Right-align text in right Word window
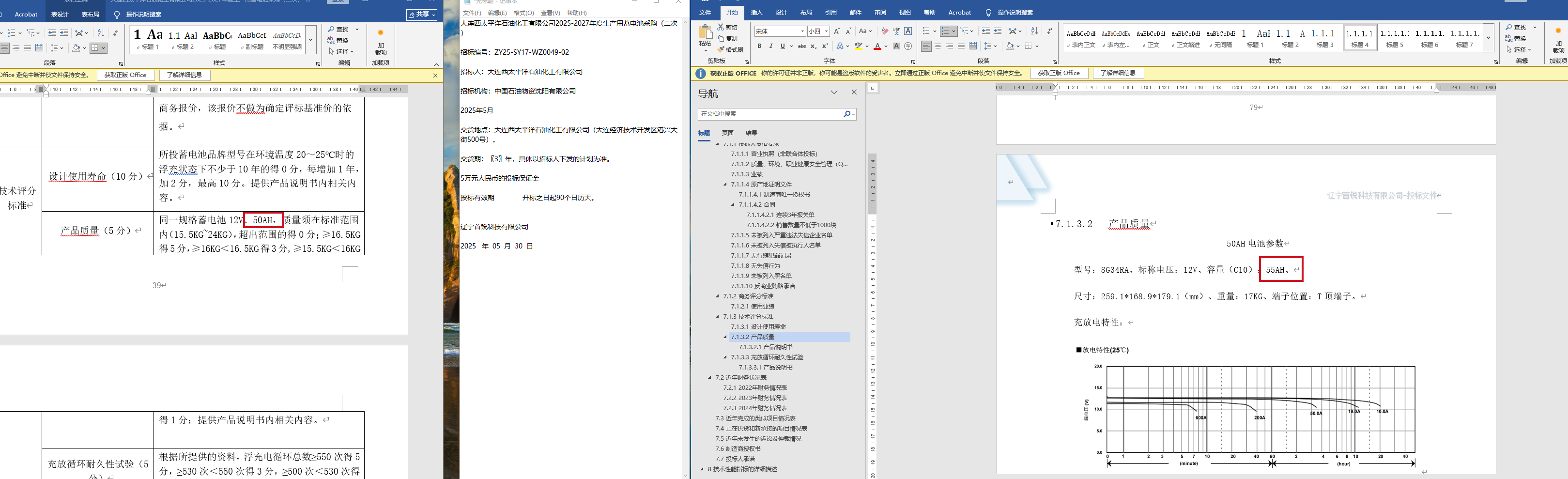This screenshot has width=1568, height=479. pos(950,46)
